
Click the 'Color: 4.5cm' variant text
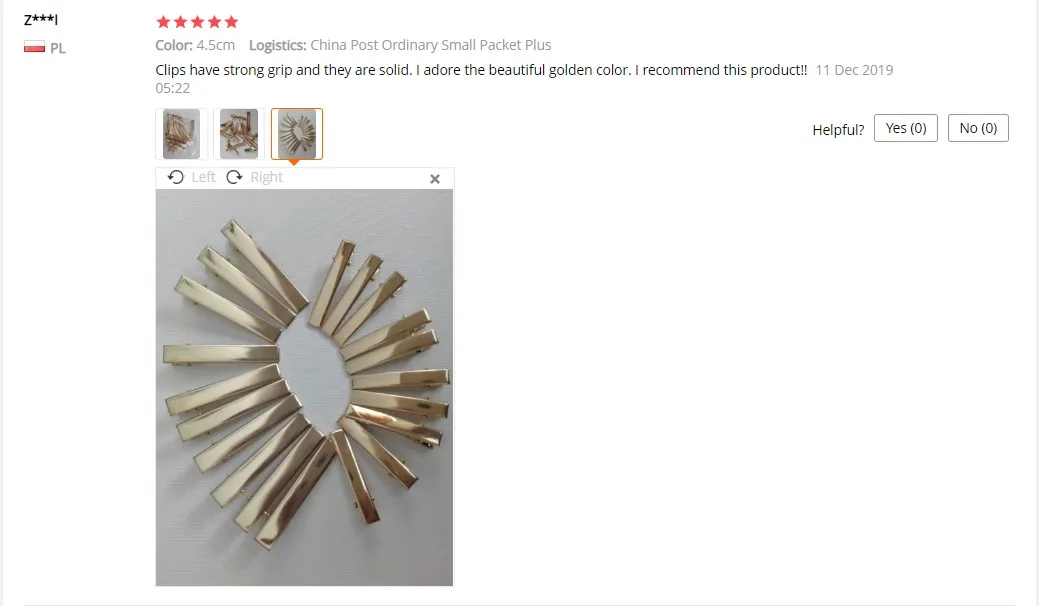pyautogui.click(x=195, y=45)
